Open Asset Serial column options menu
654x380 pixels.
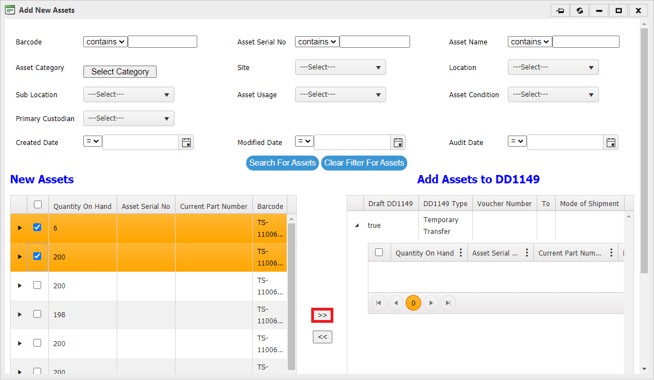point(527,253)
